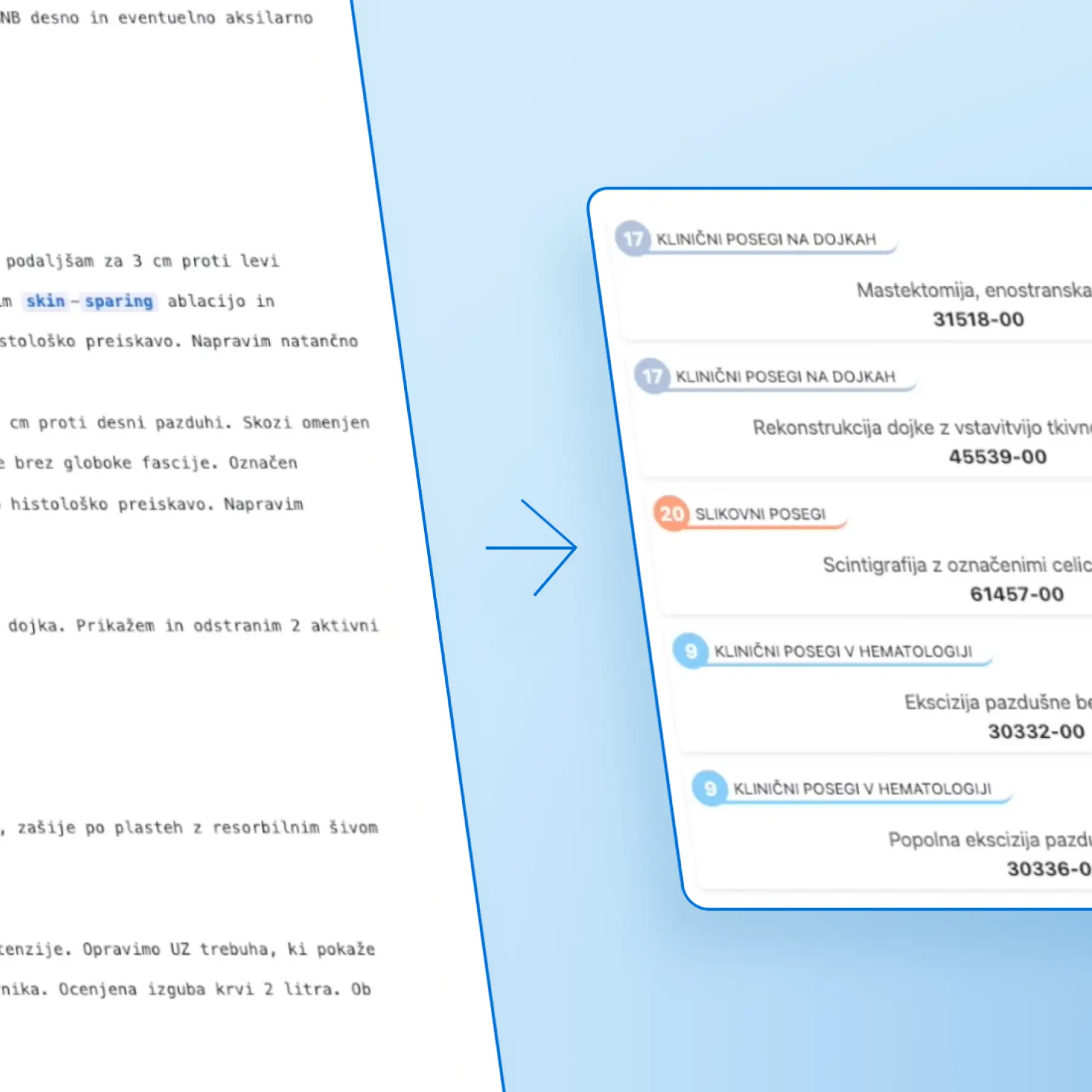Screen dimensions: 1092x1092
Task: Select the Popolna ekscizija procedure title
Action: 989,840
